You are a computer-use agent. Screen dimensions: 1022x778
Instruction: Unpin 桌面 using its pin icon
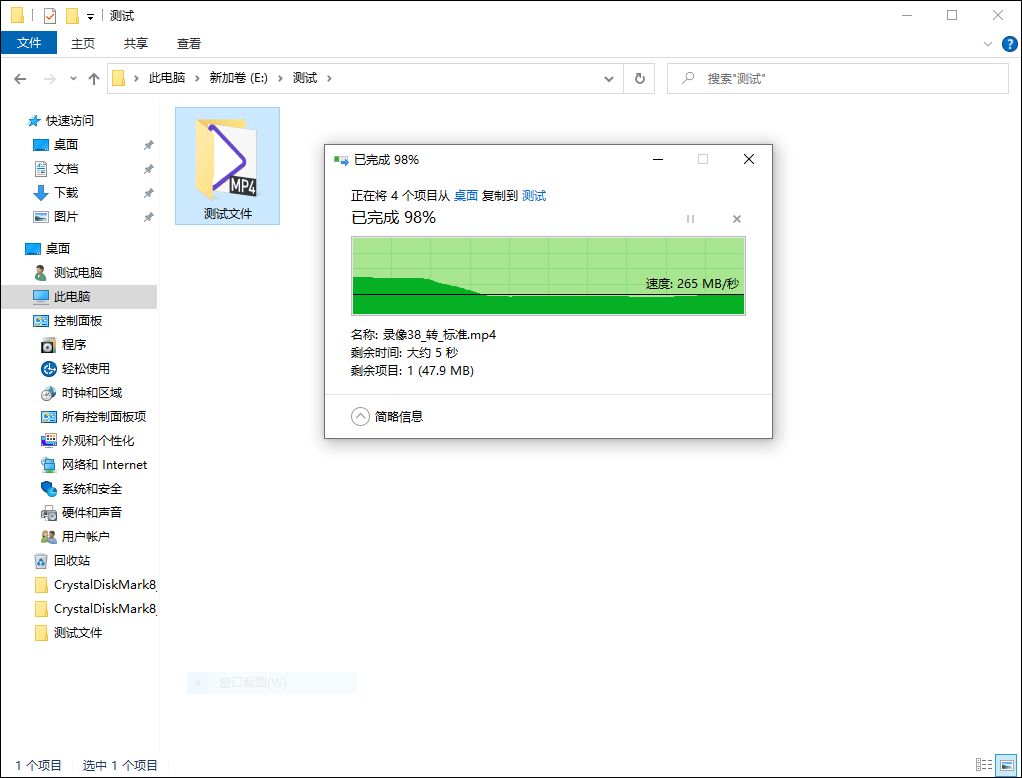149,145
